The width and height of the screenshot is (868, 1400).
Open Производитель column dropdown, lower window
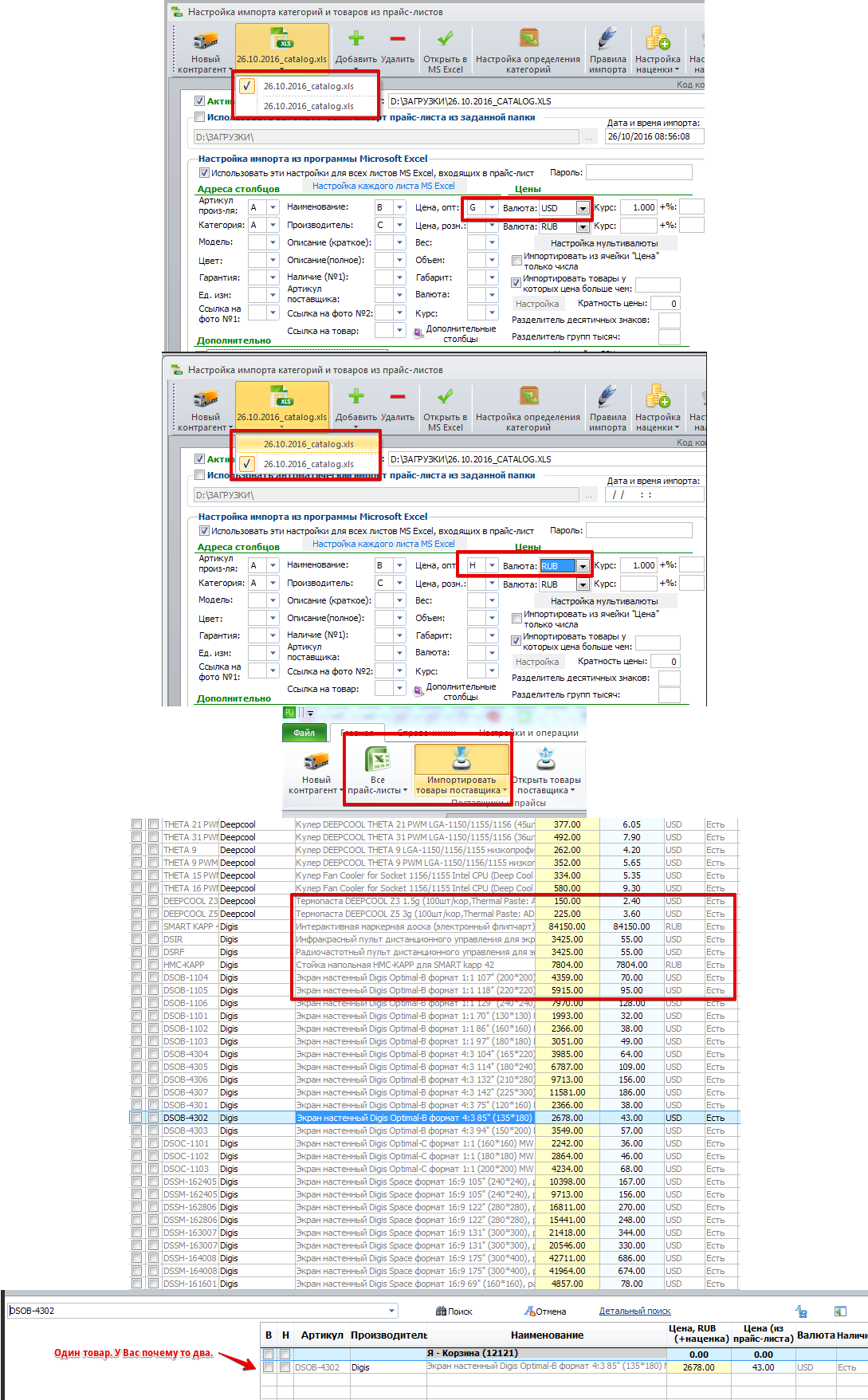pyautogui.click(x=400, y=584)
